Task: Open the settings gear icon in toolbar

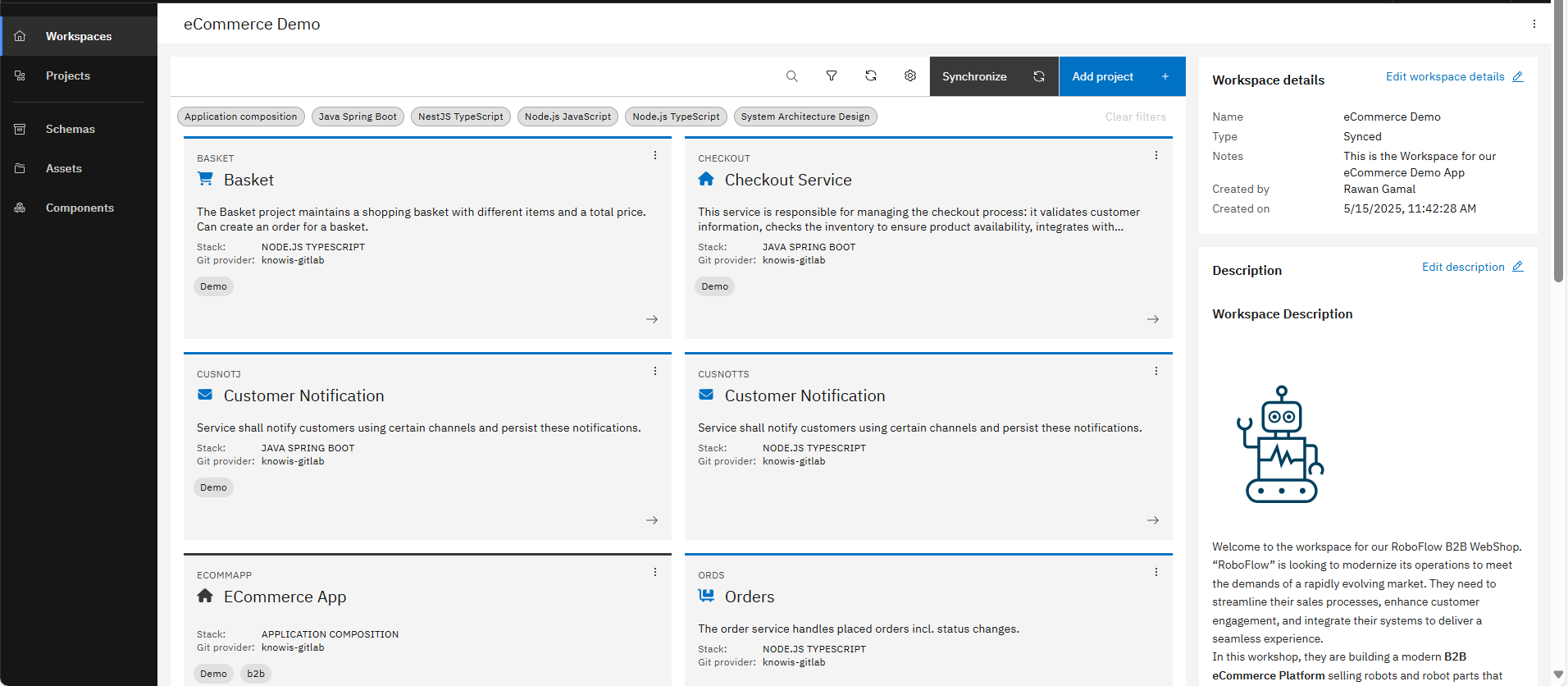Action: (x=909, y=76)
